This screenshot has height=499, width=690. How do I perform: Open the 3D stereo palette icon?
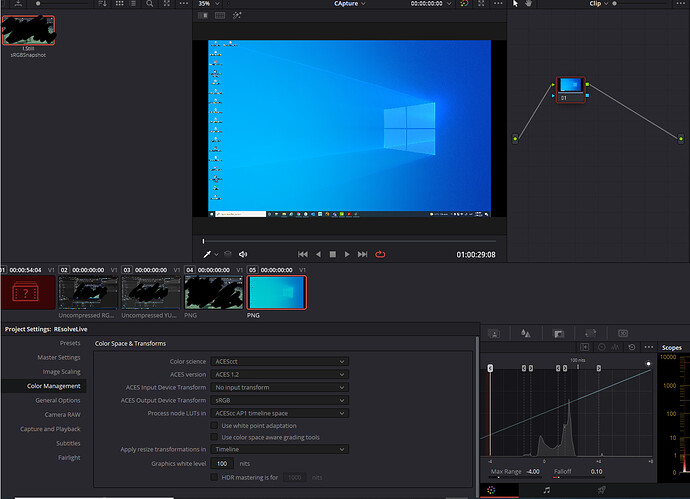tap(623, 334)
